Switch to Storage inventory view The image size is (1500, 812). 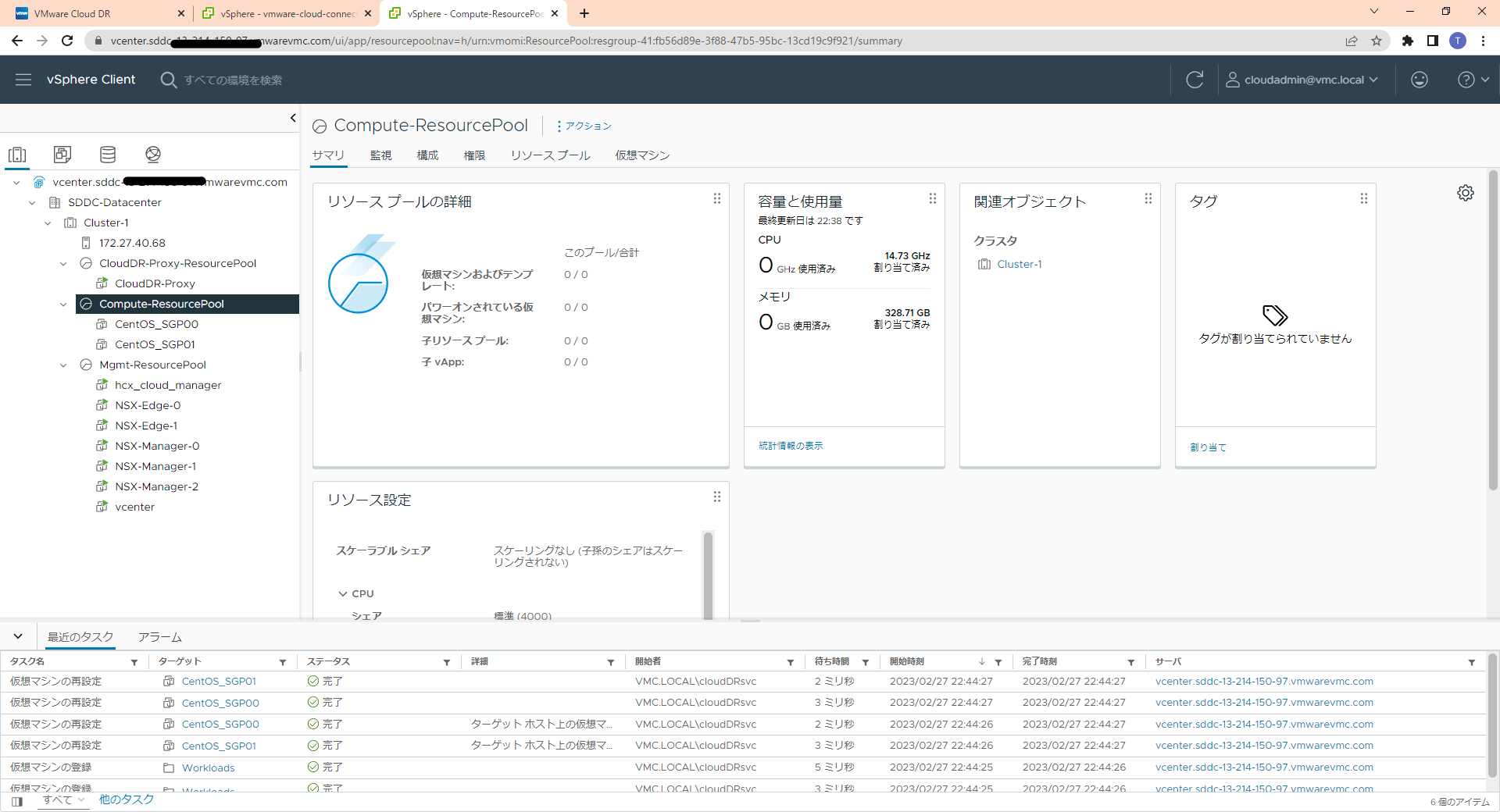point(108,155)
